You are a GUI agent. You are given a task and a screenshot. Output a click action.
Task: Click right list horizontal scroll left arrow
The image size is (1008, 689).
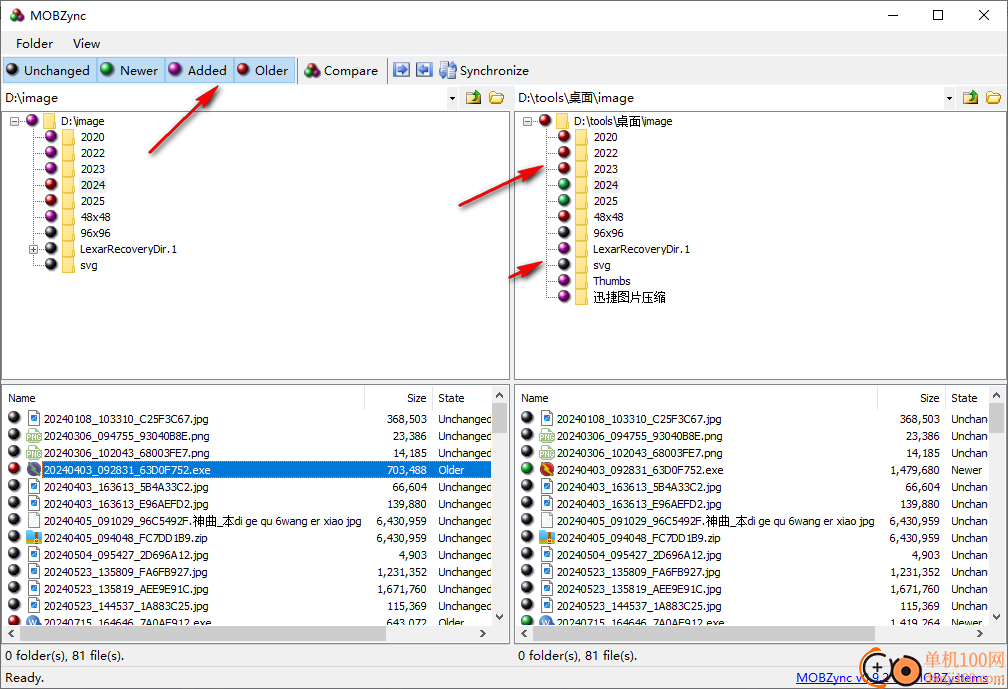525,634
